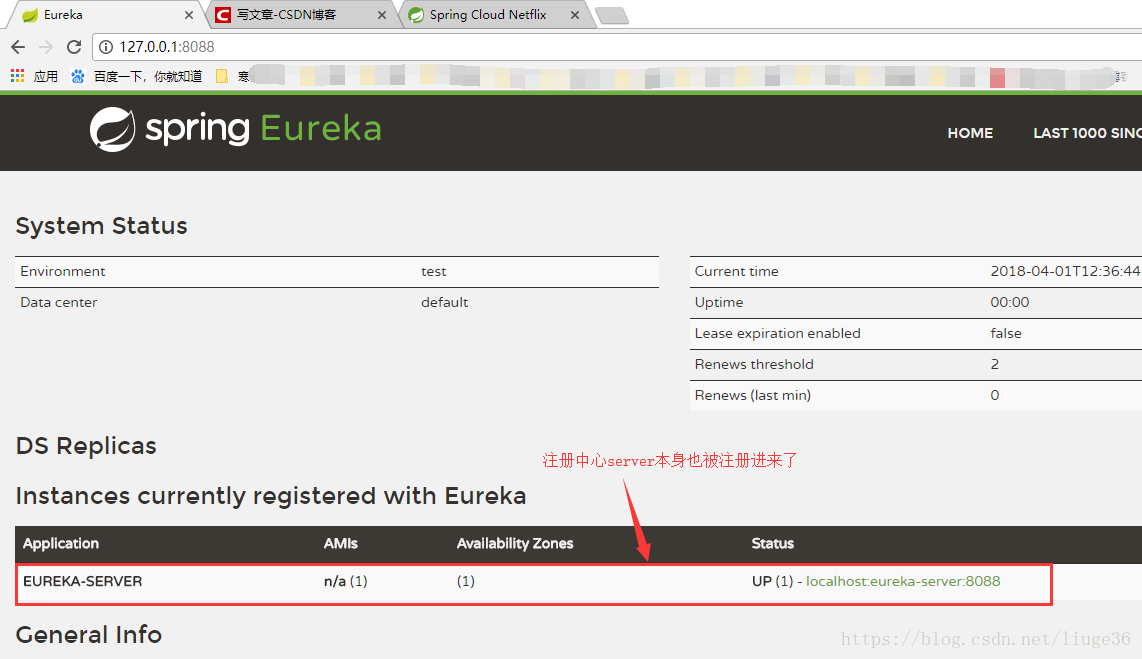
Task: Click the Current time label
Action: click(736, 271)
